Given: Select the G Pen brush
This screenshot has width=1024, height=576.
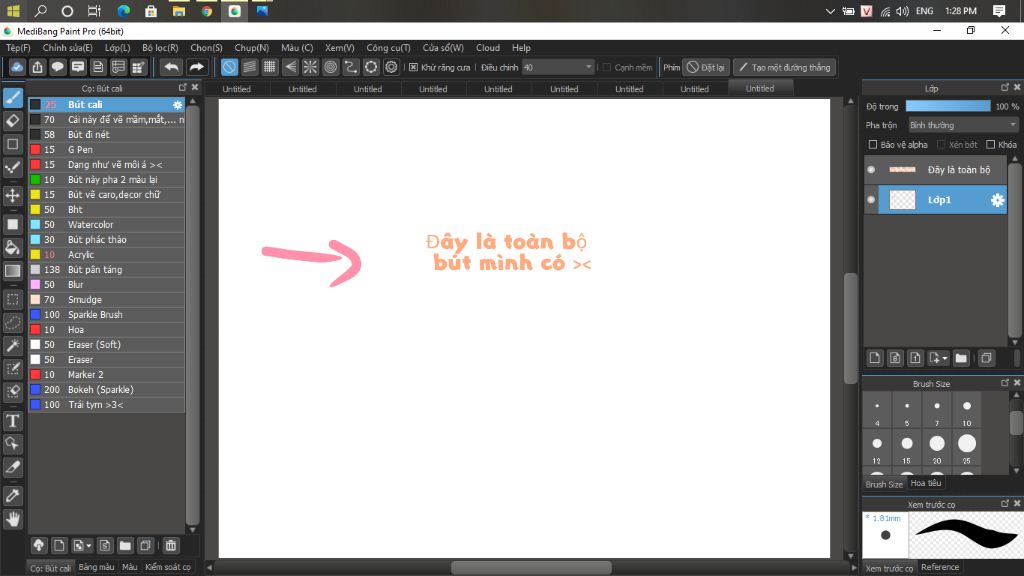Looking at the screenshot, I should click(x=106, y=150).
